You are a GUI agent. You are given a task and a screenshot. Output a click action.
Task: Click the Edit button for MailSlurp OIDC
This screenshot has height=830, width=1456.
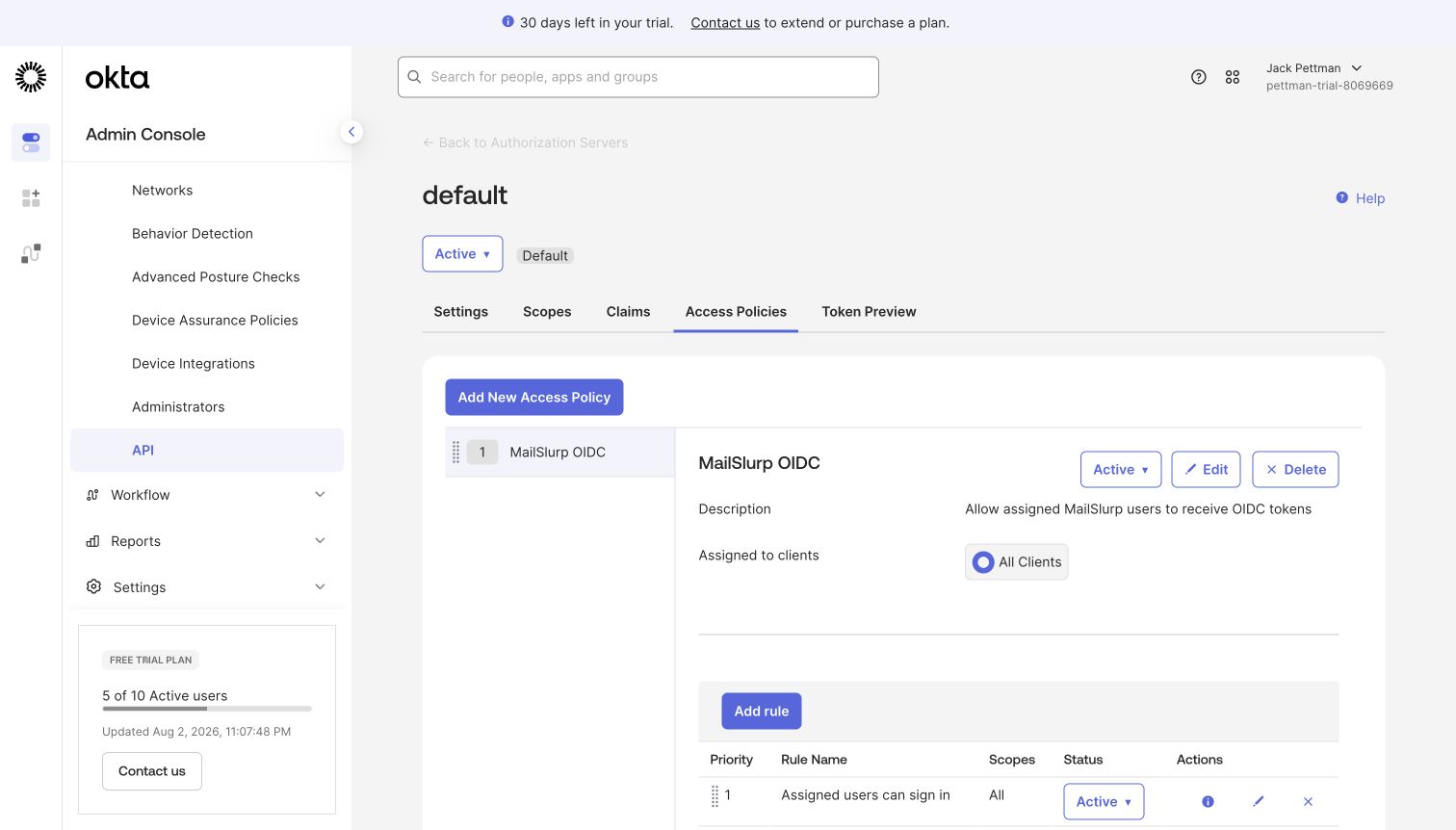point(1206,470)
